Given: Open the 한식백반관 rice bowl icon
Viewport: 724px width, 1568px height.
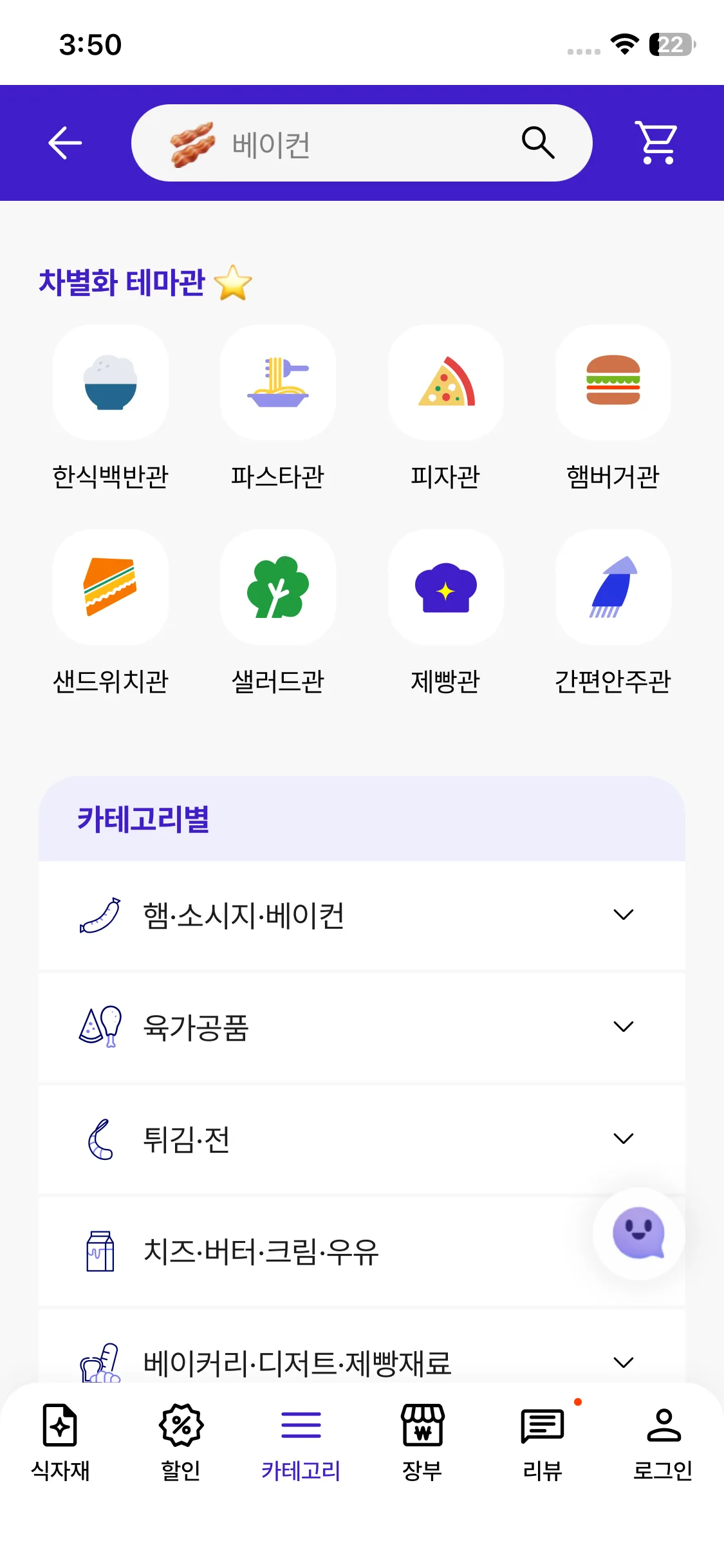Looking at the screenshot, I should [110, 382].
